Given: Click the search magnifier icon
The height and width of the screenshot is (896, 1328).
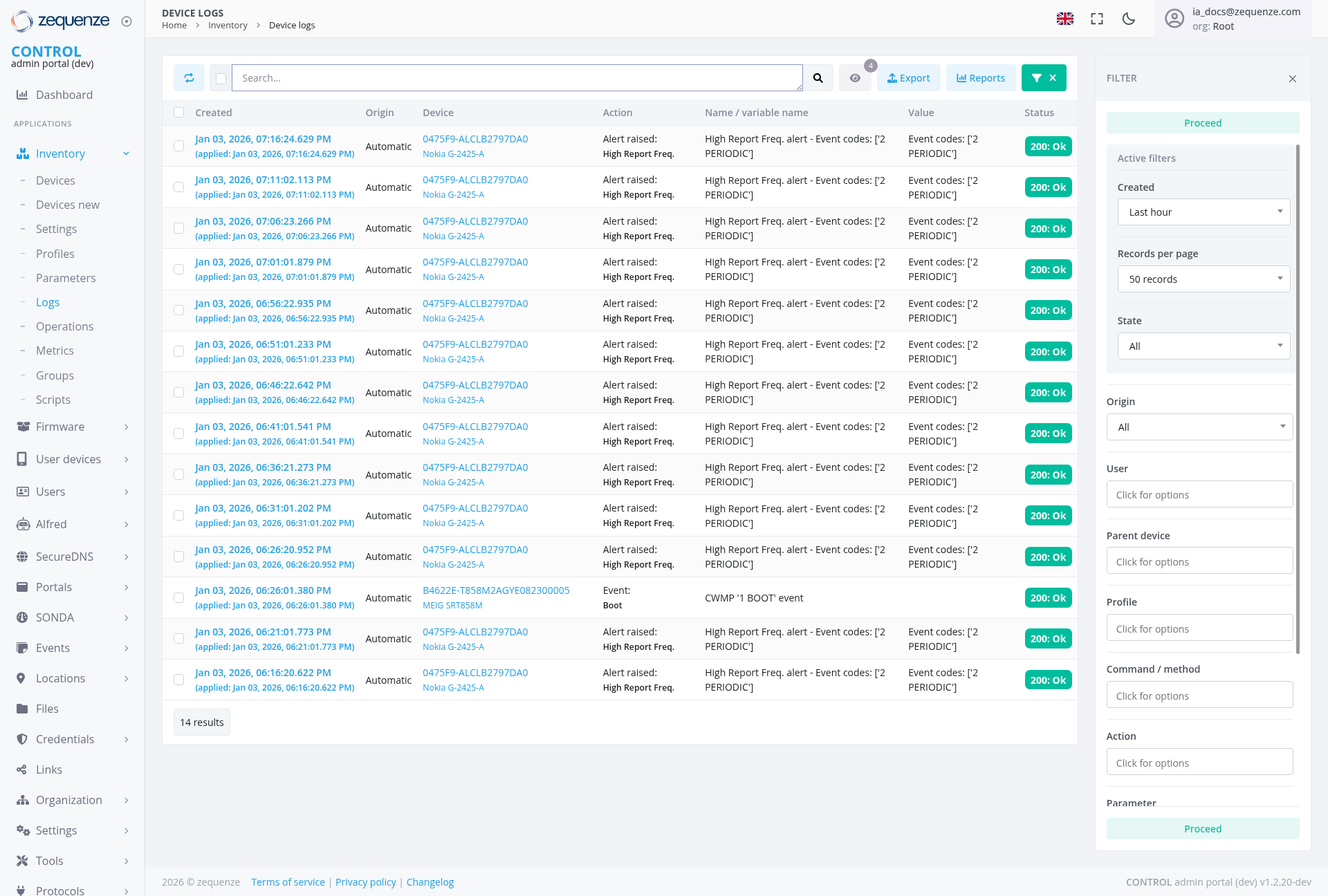Looking at the screenshot, I should pyautogui.click(x=818, y=78).
